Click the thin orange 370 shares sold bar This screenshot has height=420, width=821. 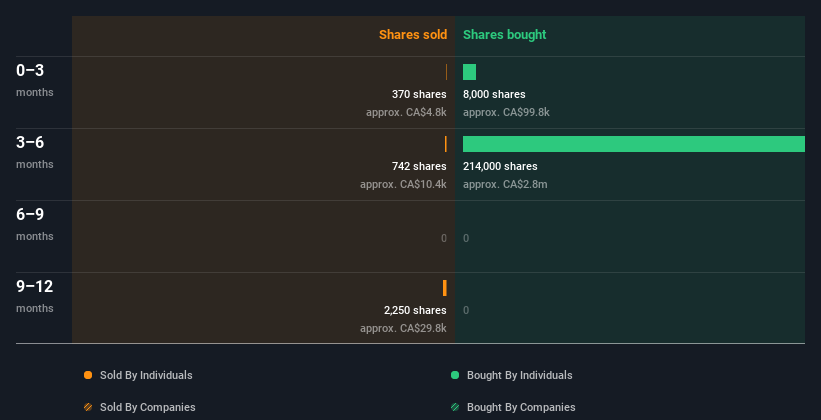[446, 72]
